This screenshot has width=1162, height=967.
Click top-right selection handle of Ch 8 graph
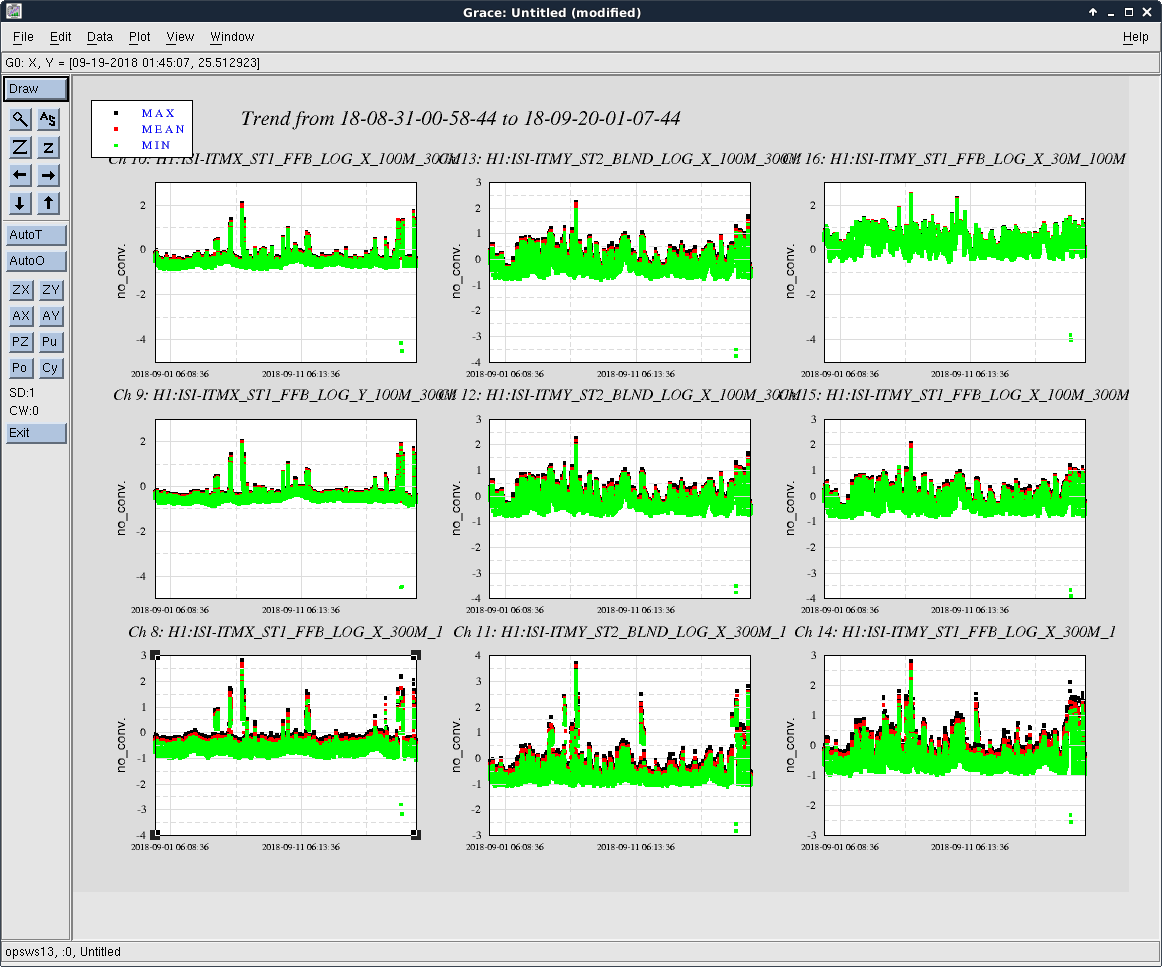(416, 655)
